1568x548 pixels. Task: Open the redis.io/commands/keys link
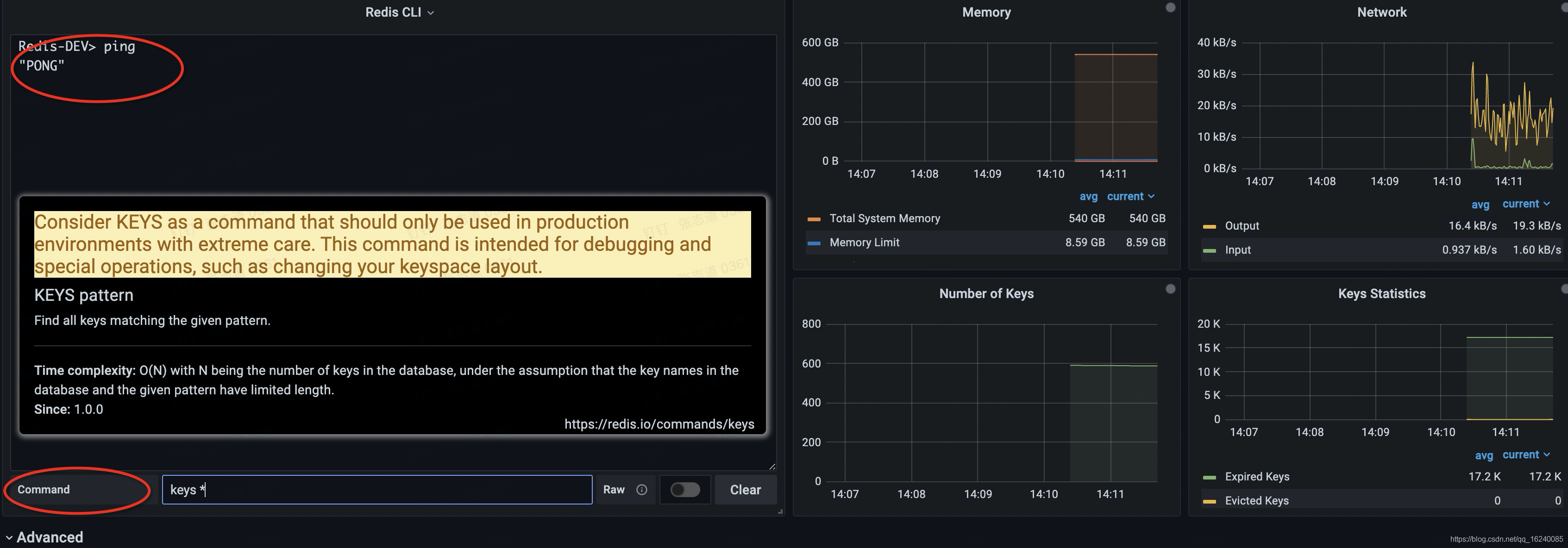(659, 424)
